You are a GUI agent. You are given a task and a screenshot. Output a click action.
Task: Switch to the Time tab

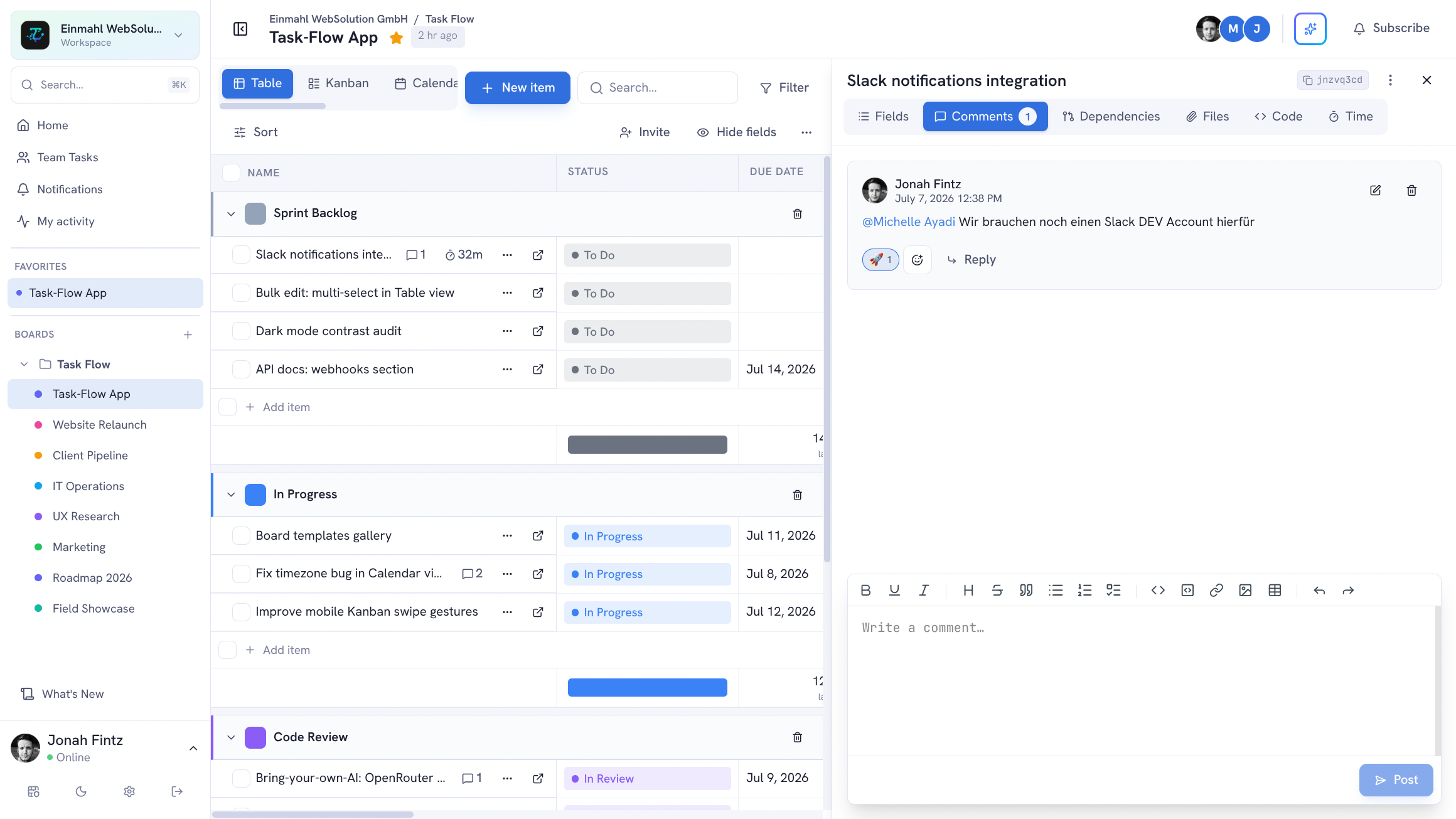pos(1351,117)
